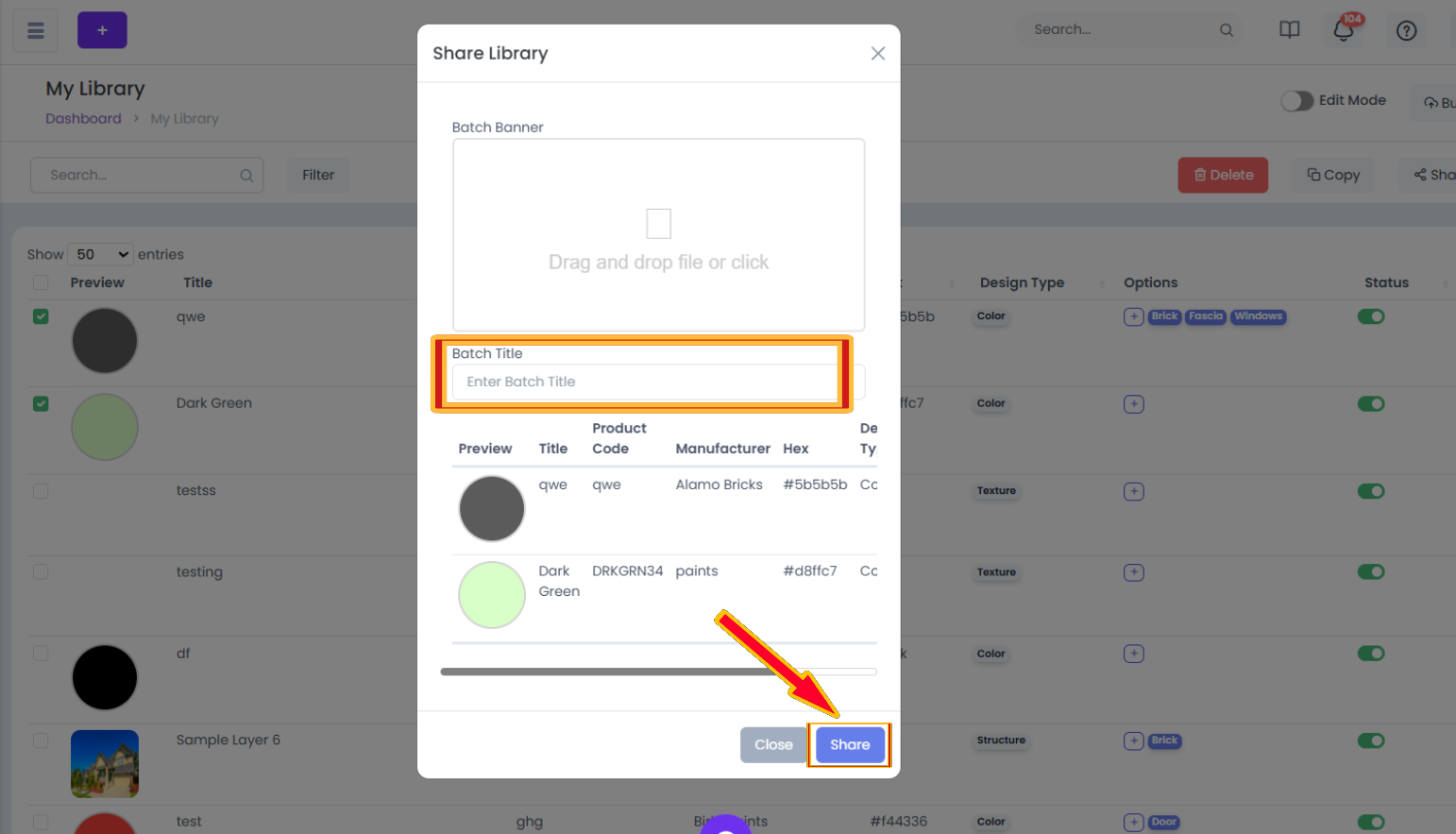Open the notifications bell icon
Viewport: 1456px width, 834px height.
(x=1344, y=30)
